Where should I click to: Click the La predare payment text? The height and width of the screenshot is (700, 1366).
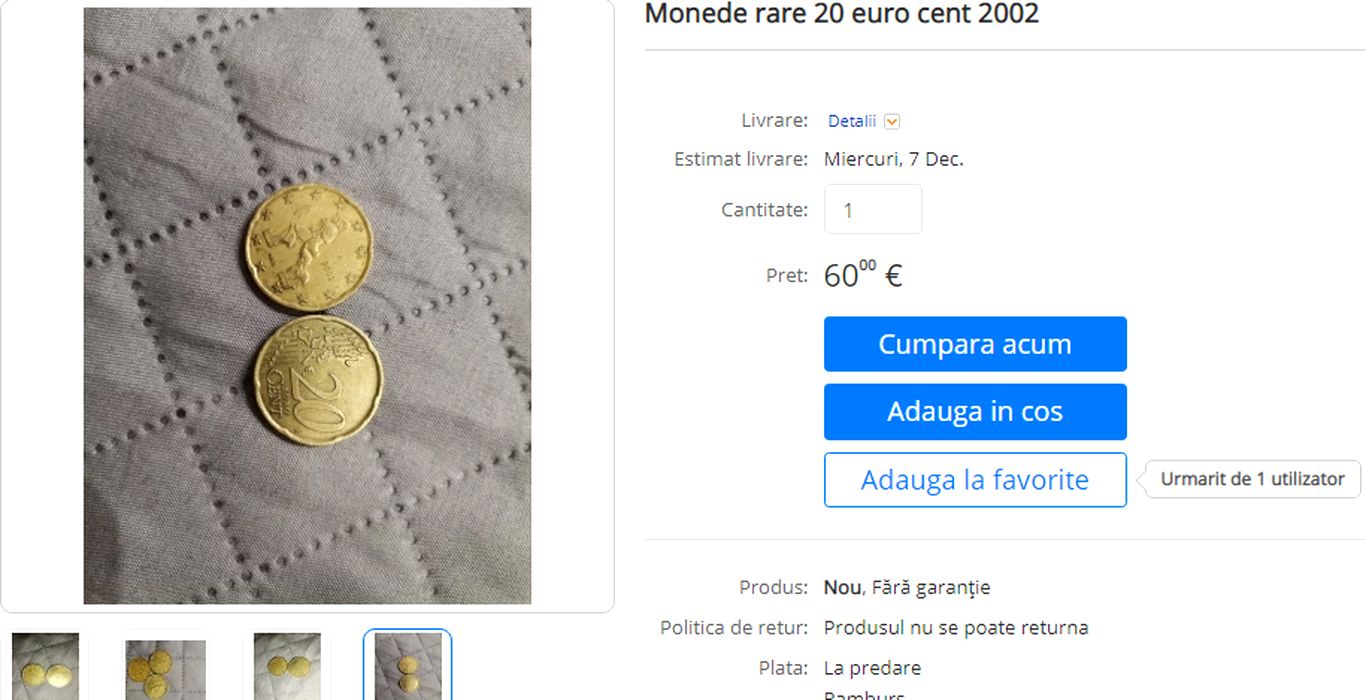(x=872, y=668)
